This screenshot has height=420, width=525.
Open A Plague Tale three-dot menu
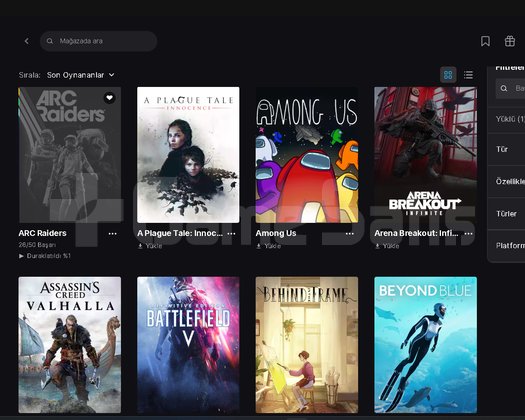pos(231,233)
